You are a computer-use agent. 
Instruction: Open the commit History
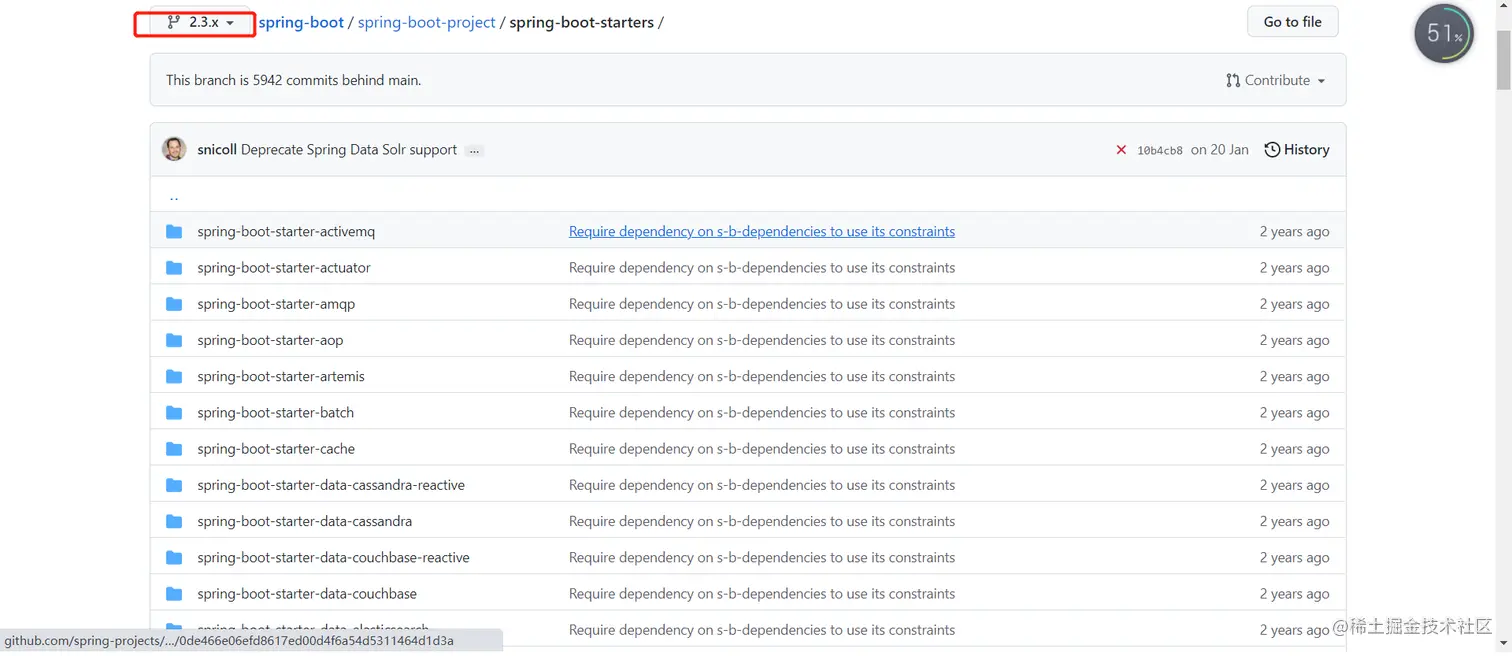click(1297, 149)
